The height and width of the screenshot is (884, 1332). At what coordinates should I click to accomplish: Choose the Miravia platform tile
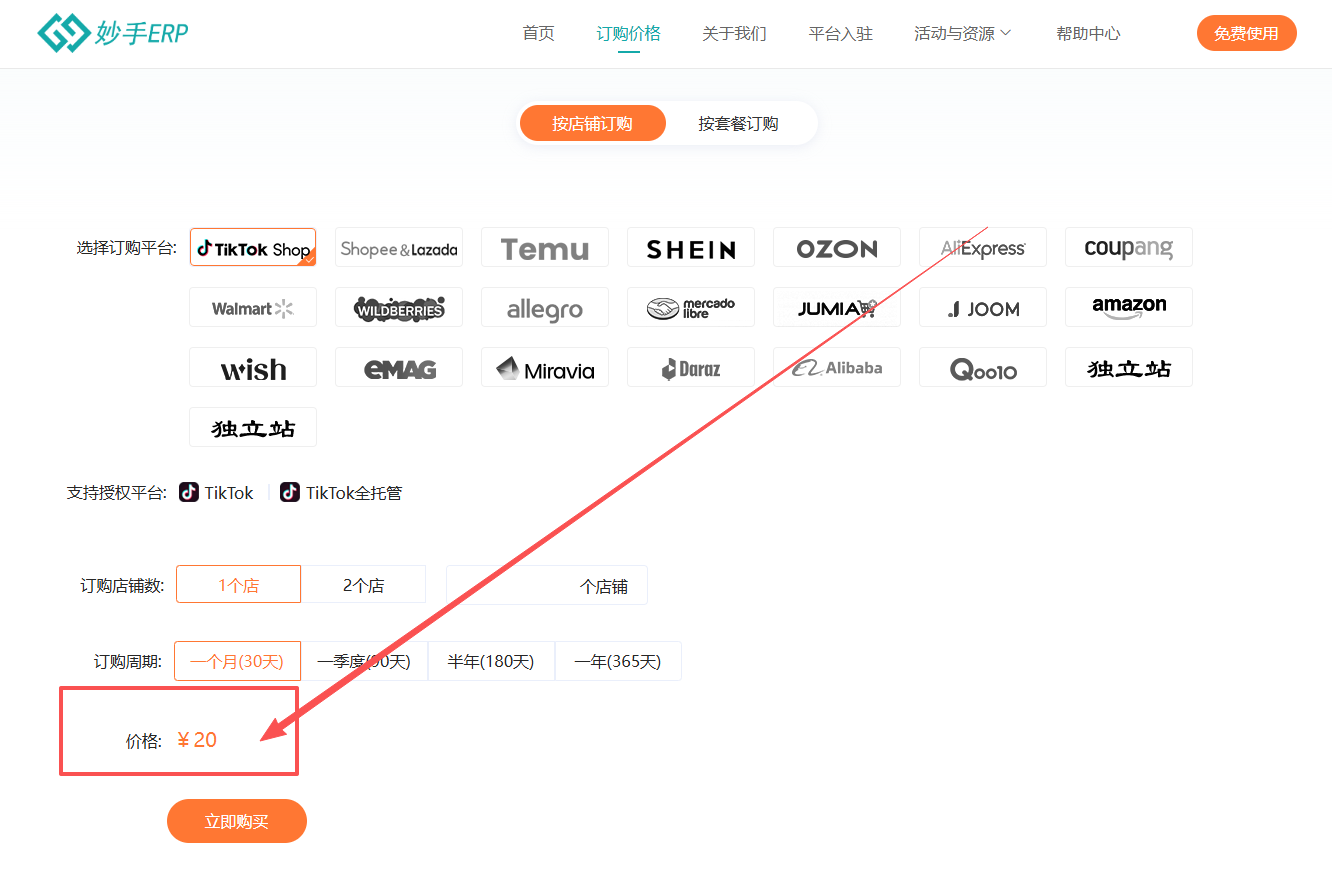coord(544,368)
